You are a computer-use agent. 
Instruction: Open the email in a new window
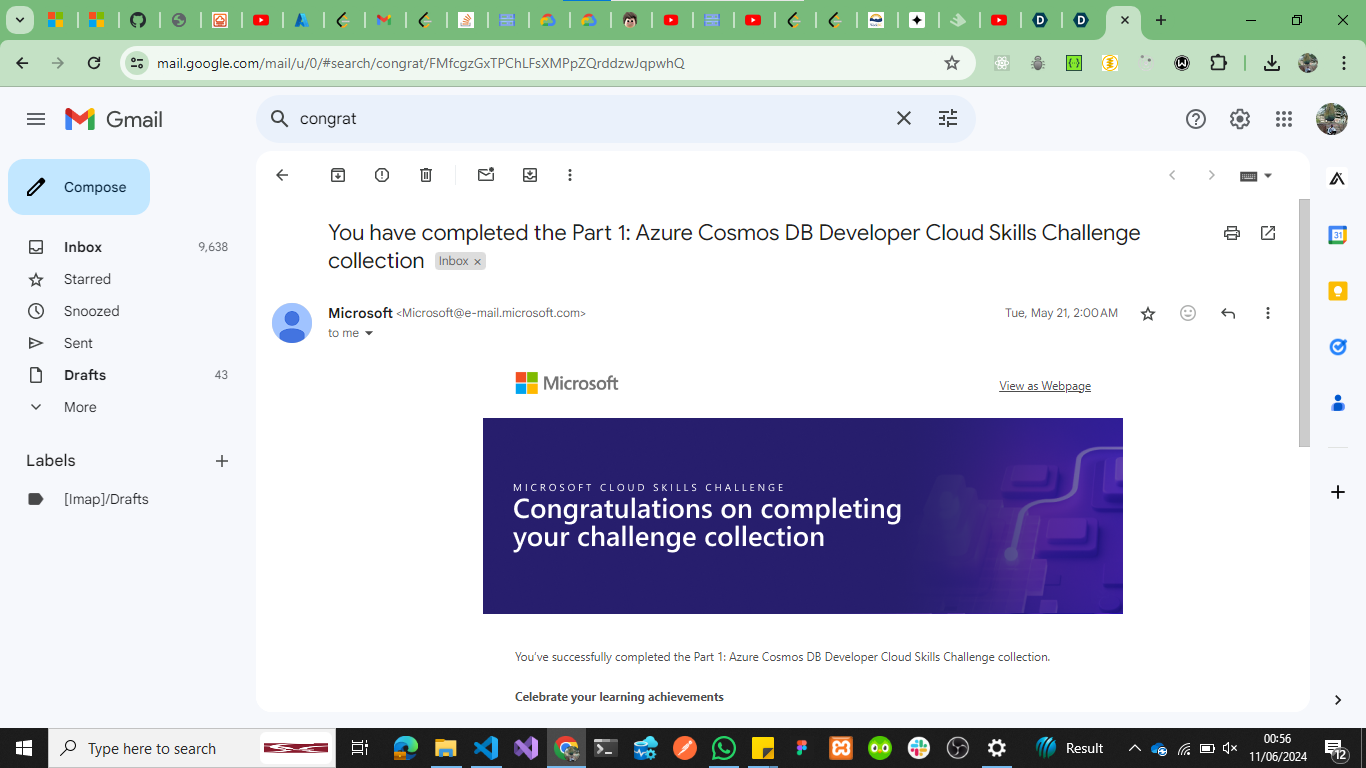click(x=1268, y=233)
